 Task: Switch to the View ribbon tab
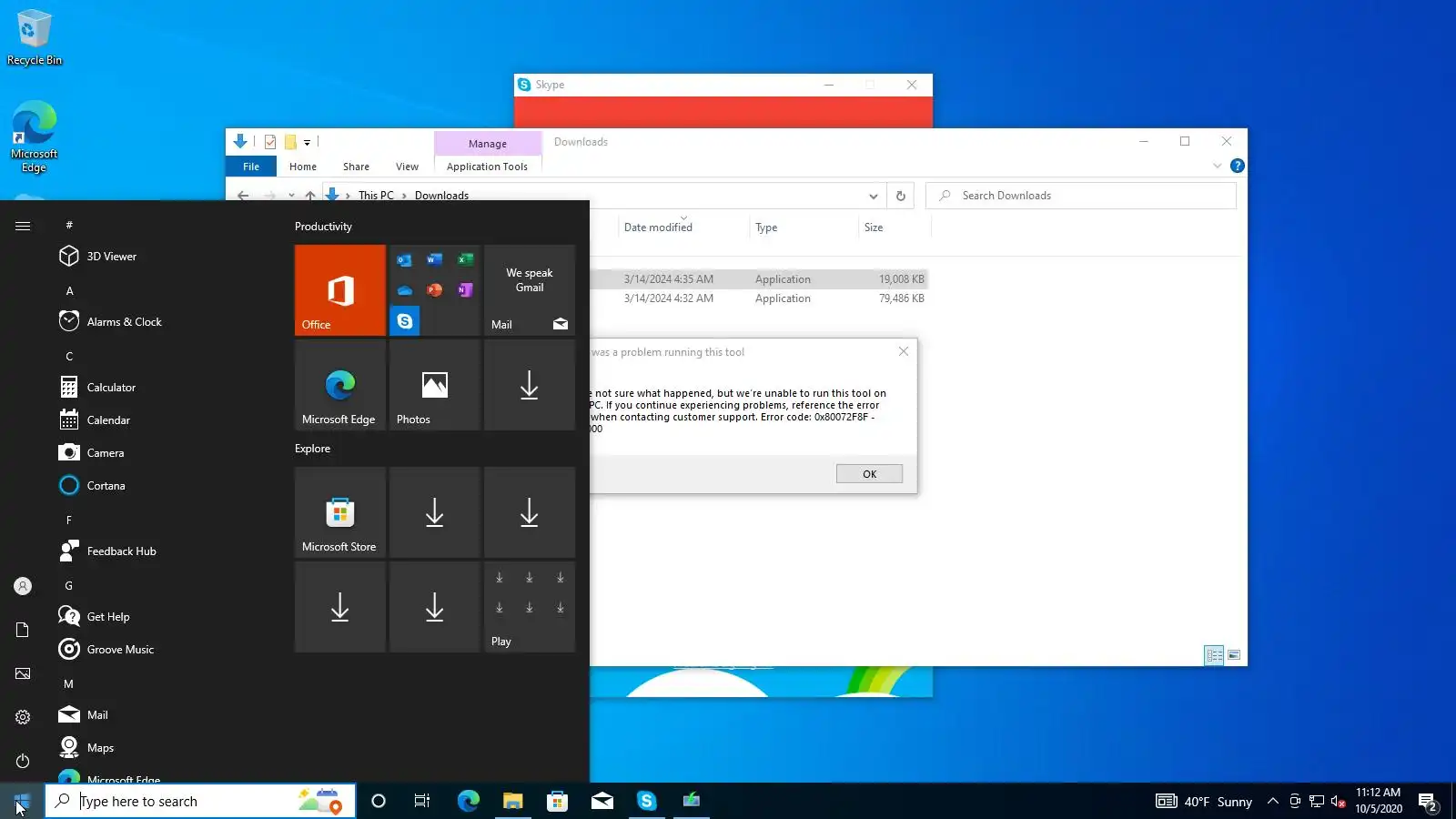pyautogui.click(x=407, y=167)
